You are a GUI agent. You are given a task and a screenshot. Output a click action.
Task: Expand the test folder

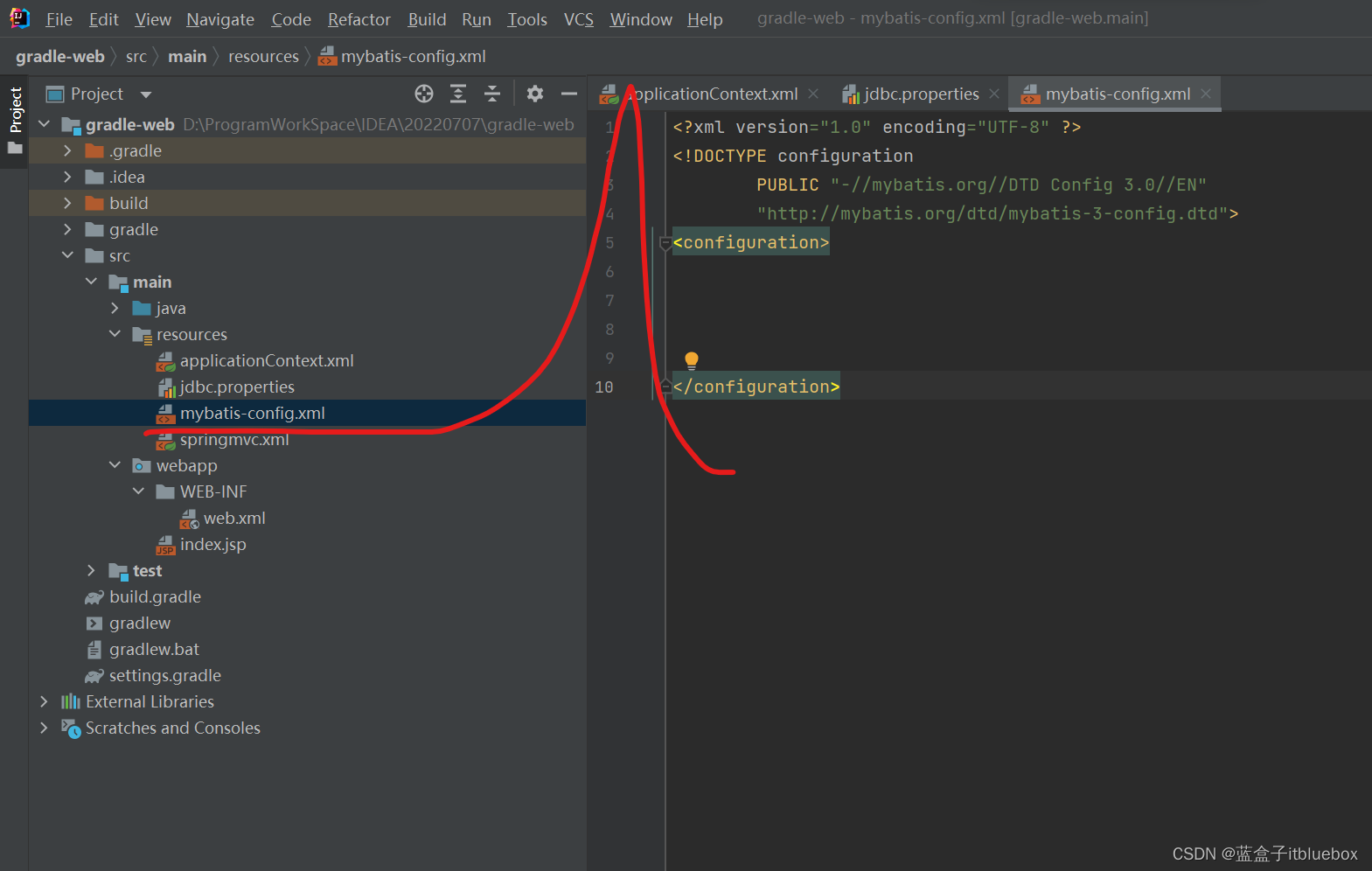tap(91, 570)
